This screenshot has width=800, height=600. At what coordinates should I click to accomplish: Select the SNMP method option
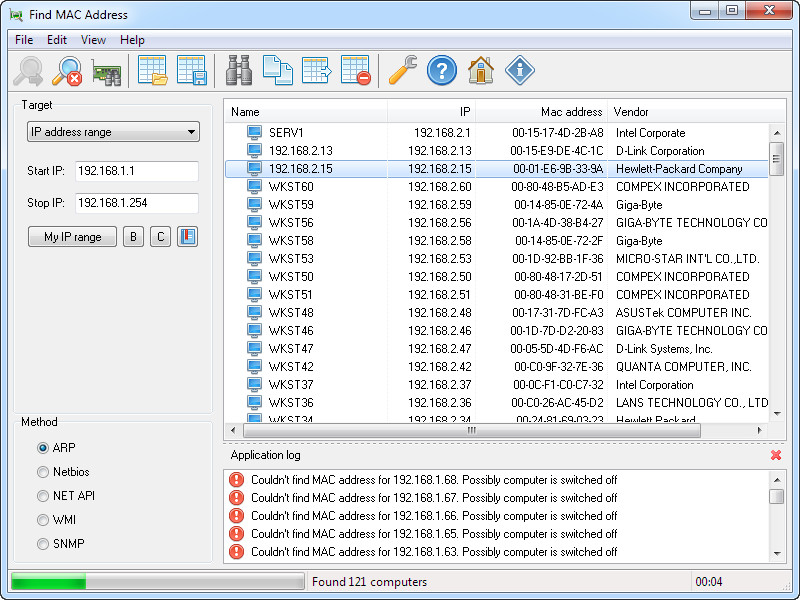(43, 544)
